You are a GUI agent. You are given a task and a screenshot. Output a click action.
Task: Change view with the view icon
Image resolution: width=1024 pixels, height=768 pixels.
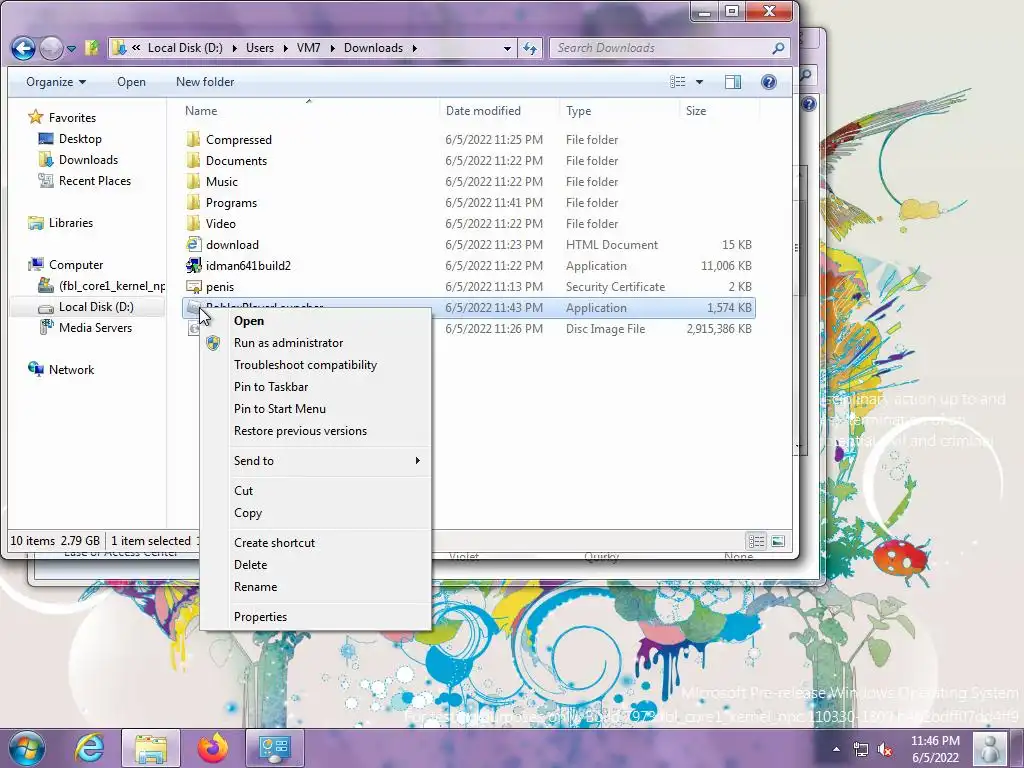(x=678, y=82)
